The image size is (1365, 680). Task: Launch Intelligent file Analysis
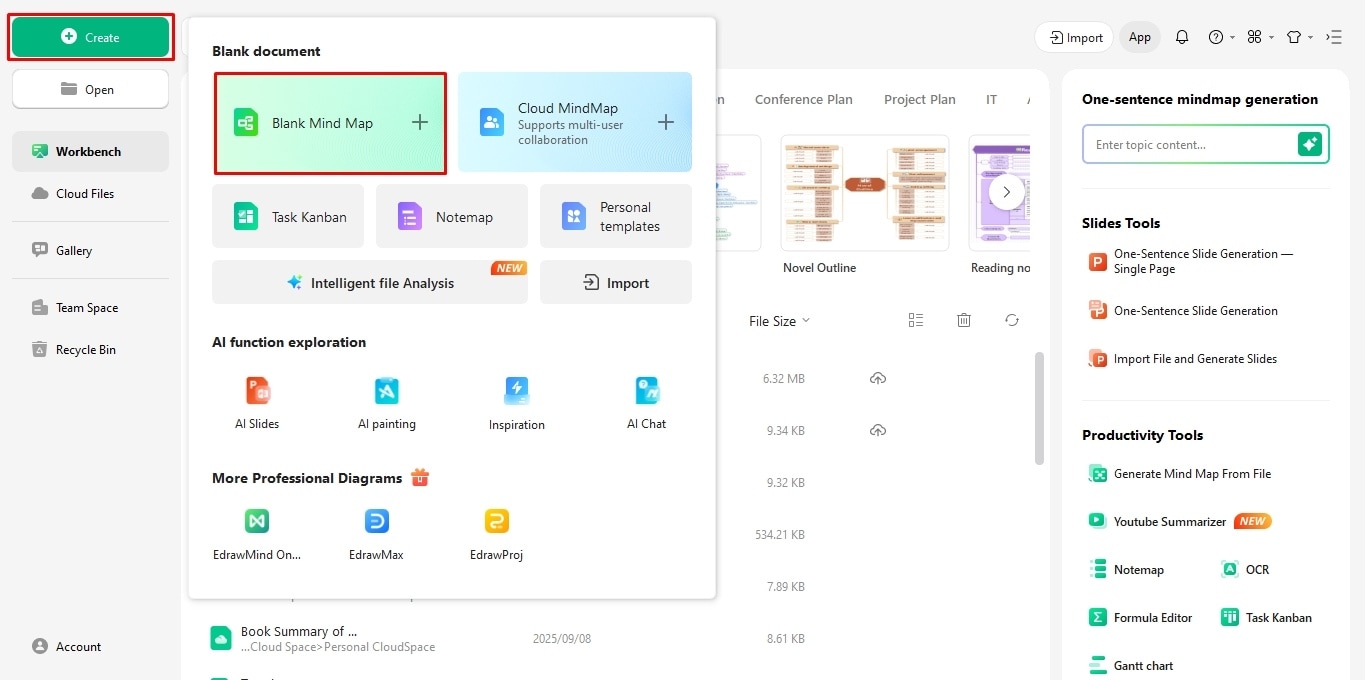370,282
